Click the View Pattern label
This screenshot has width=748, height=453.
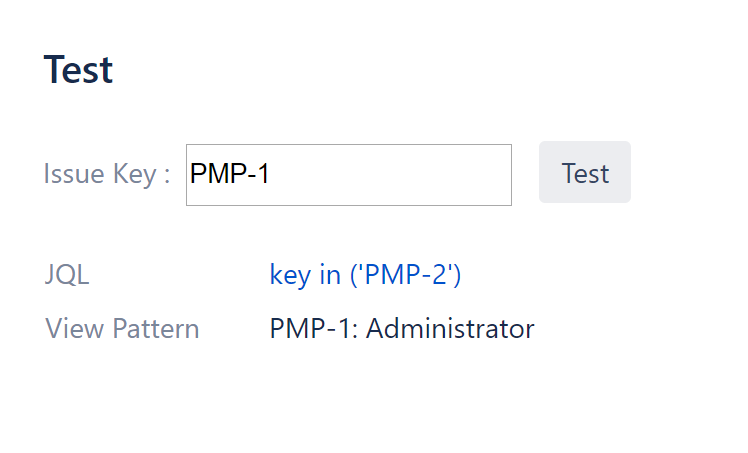pos(122,328)
